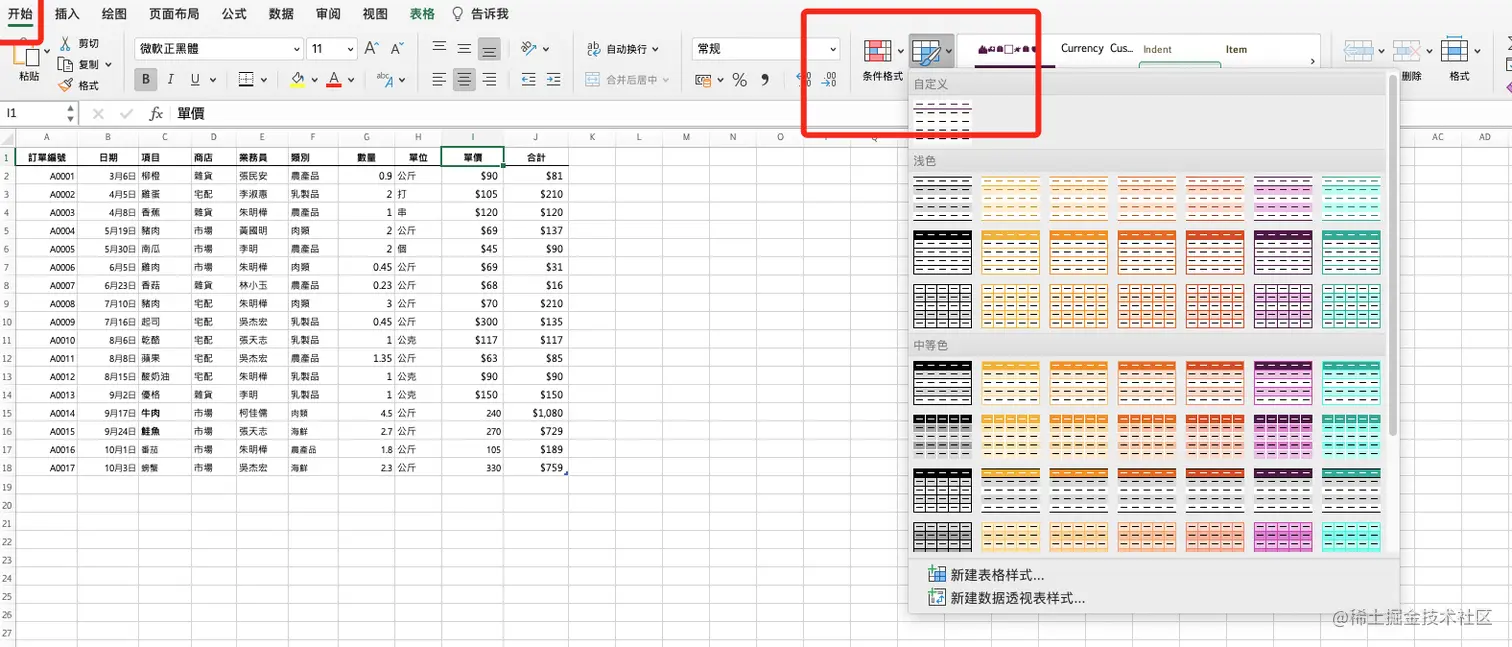Click the Format as Table icon

coord(927,52)
